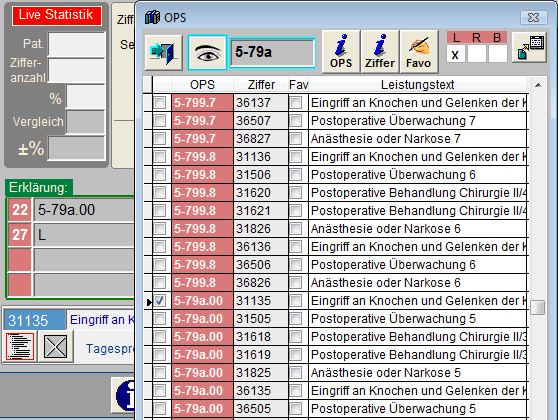Toggle the eye view button

click(x=207, y=53)
